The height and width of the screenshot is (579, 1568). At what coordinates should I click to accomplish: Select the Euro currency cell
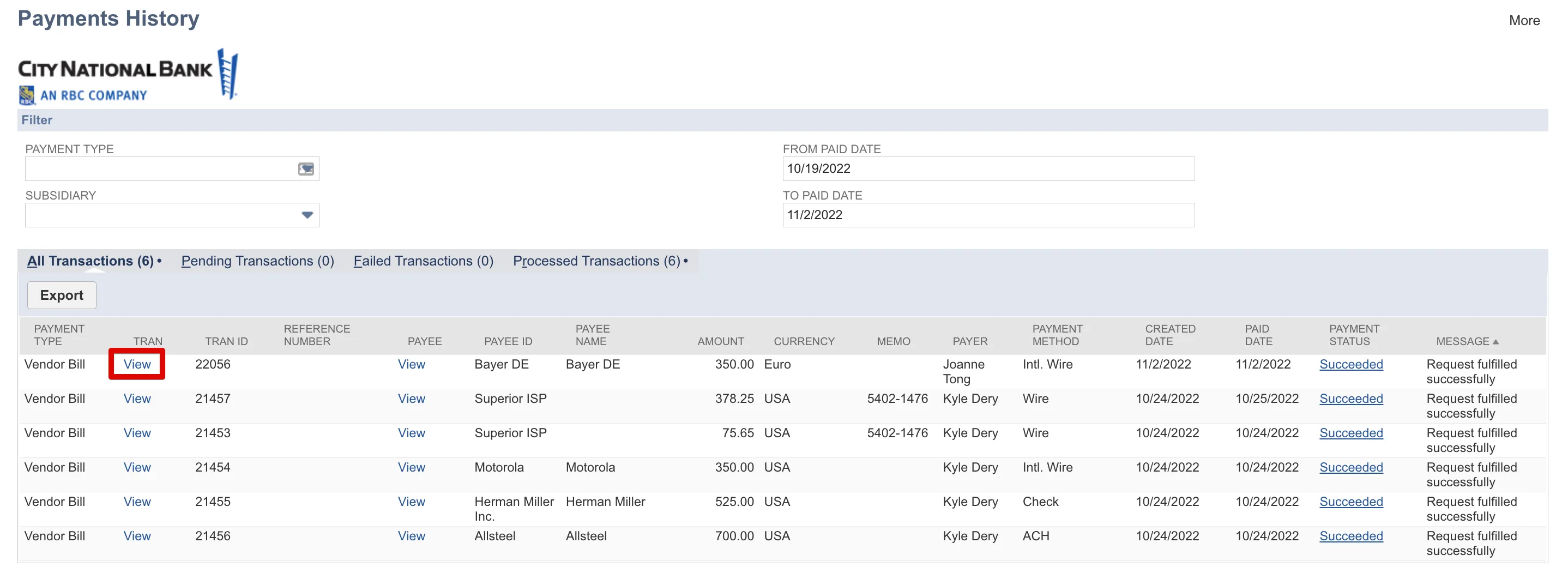click(x=777, y=364)
